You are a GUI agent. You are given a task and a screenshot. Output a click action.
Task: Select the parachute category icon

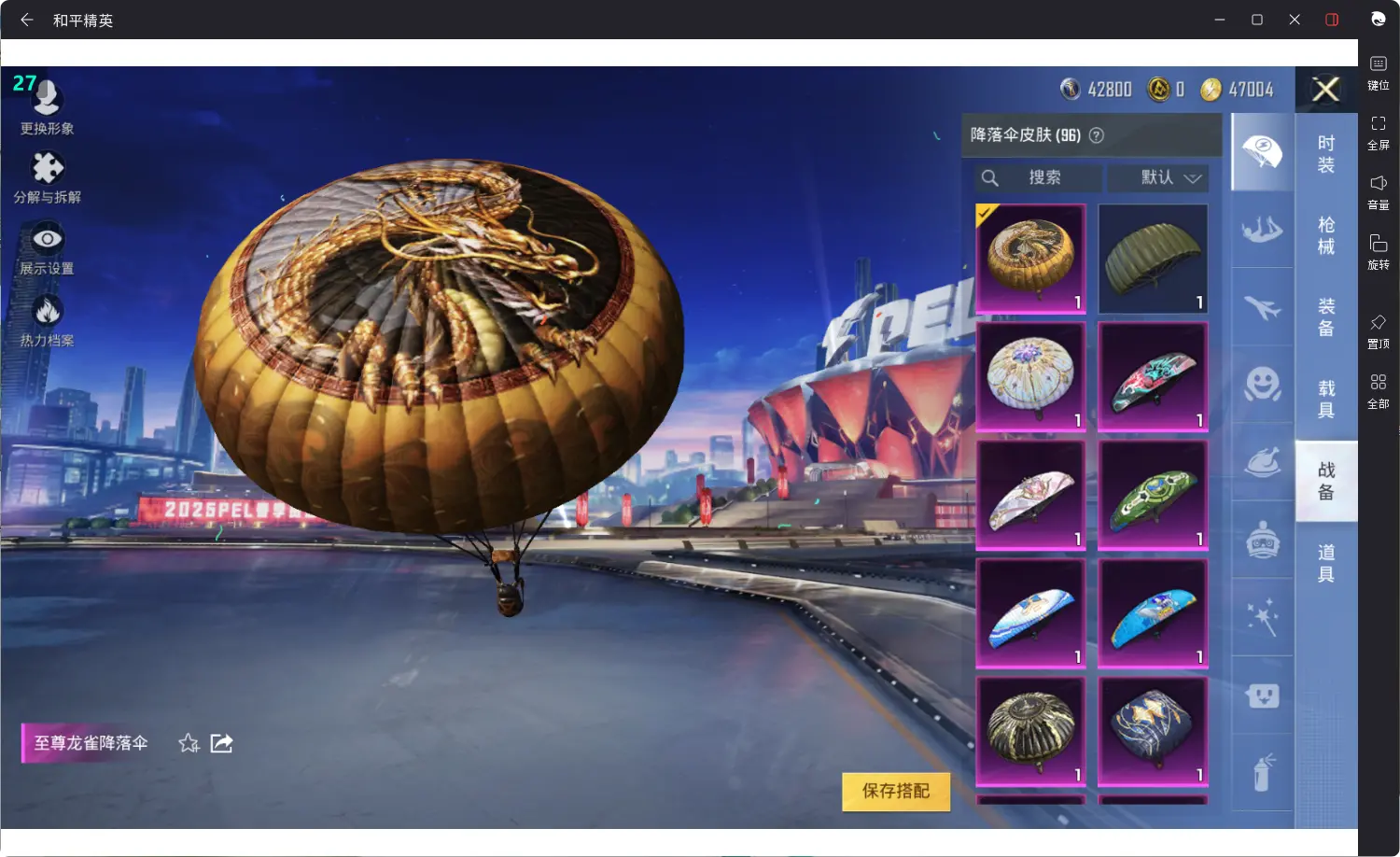point(1262,151)
